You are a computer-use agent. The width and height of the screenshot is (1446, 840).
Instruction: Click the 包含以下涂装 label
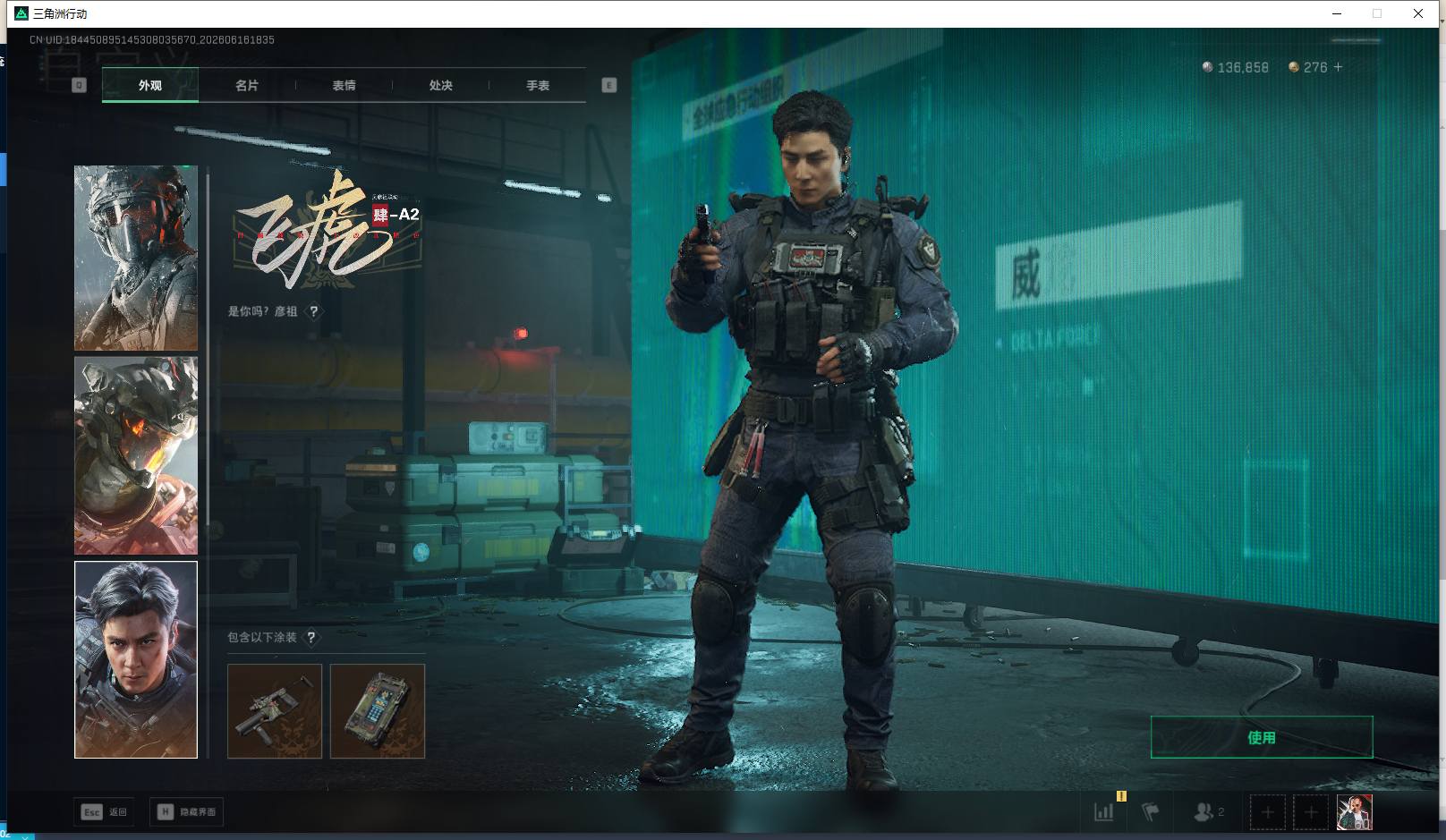[x=261, y=638]
